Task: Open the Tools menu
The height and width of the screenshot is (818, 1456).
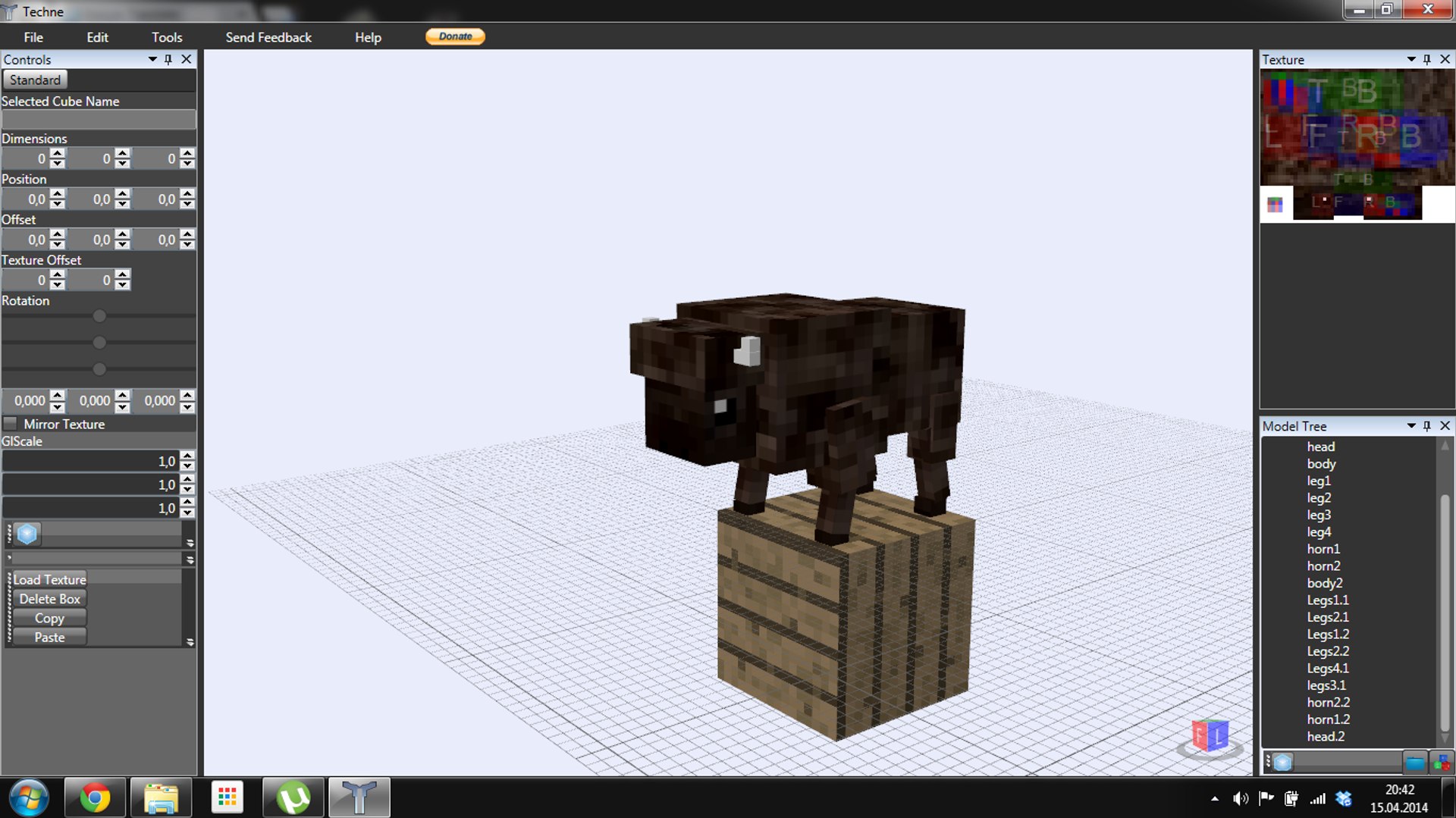Action: point(167,37)
